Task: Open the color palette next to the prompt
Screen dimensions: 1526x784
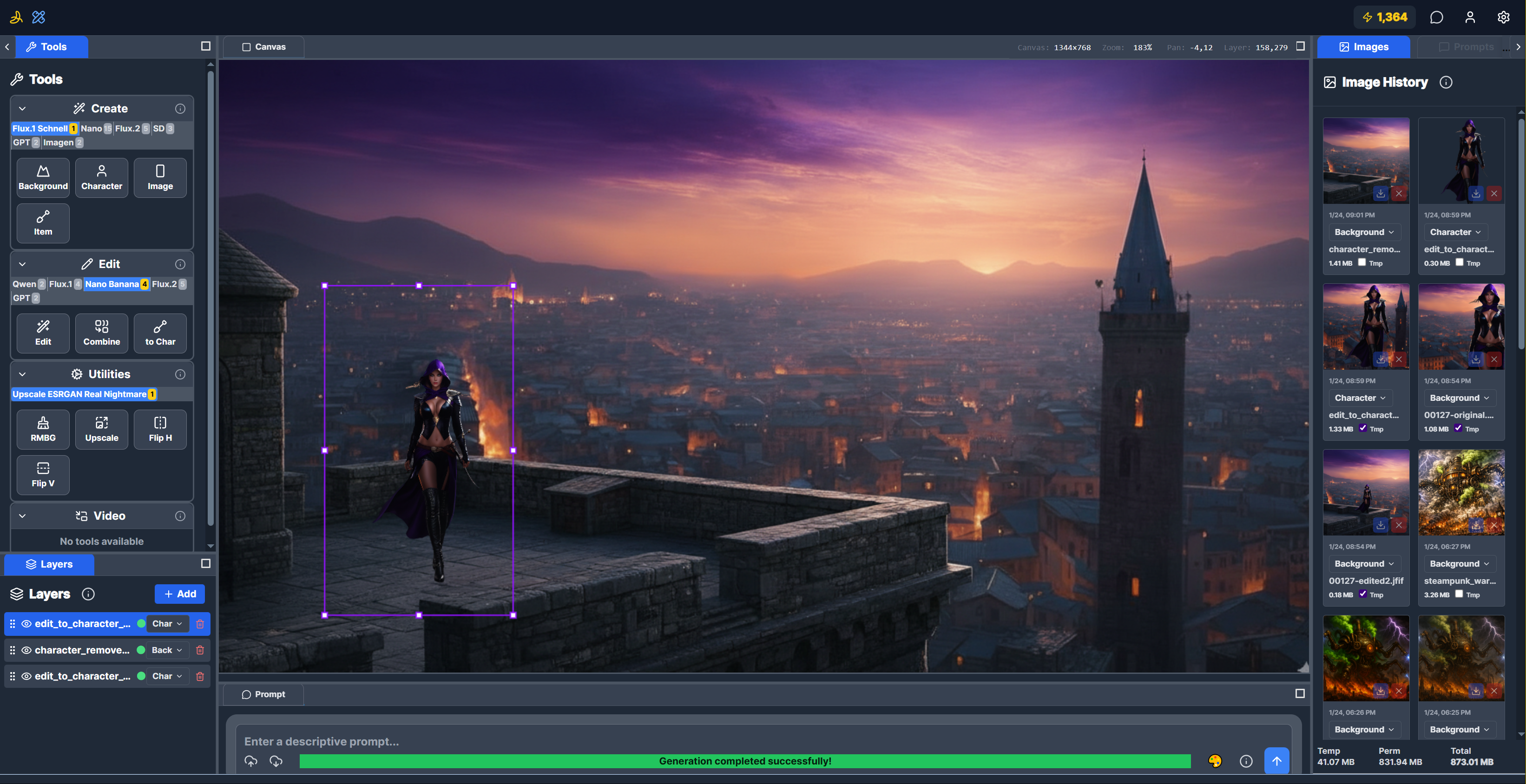Action: [x=1216, y=762]
